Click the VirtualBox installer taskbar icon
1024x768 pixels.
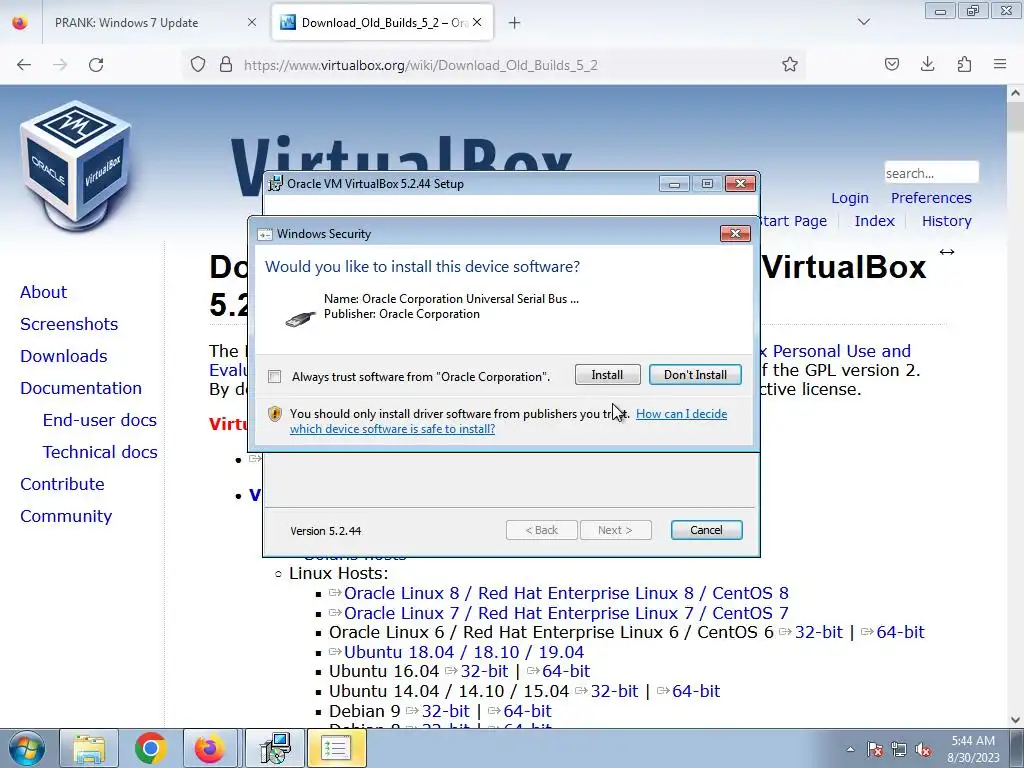click(275, 748)
